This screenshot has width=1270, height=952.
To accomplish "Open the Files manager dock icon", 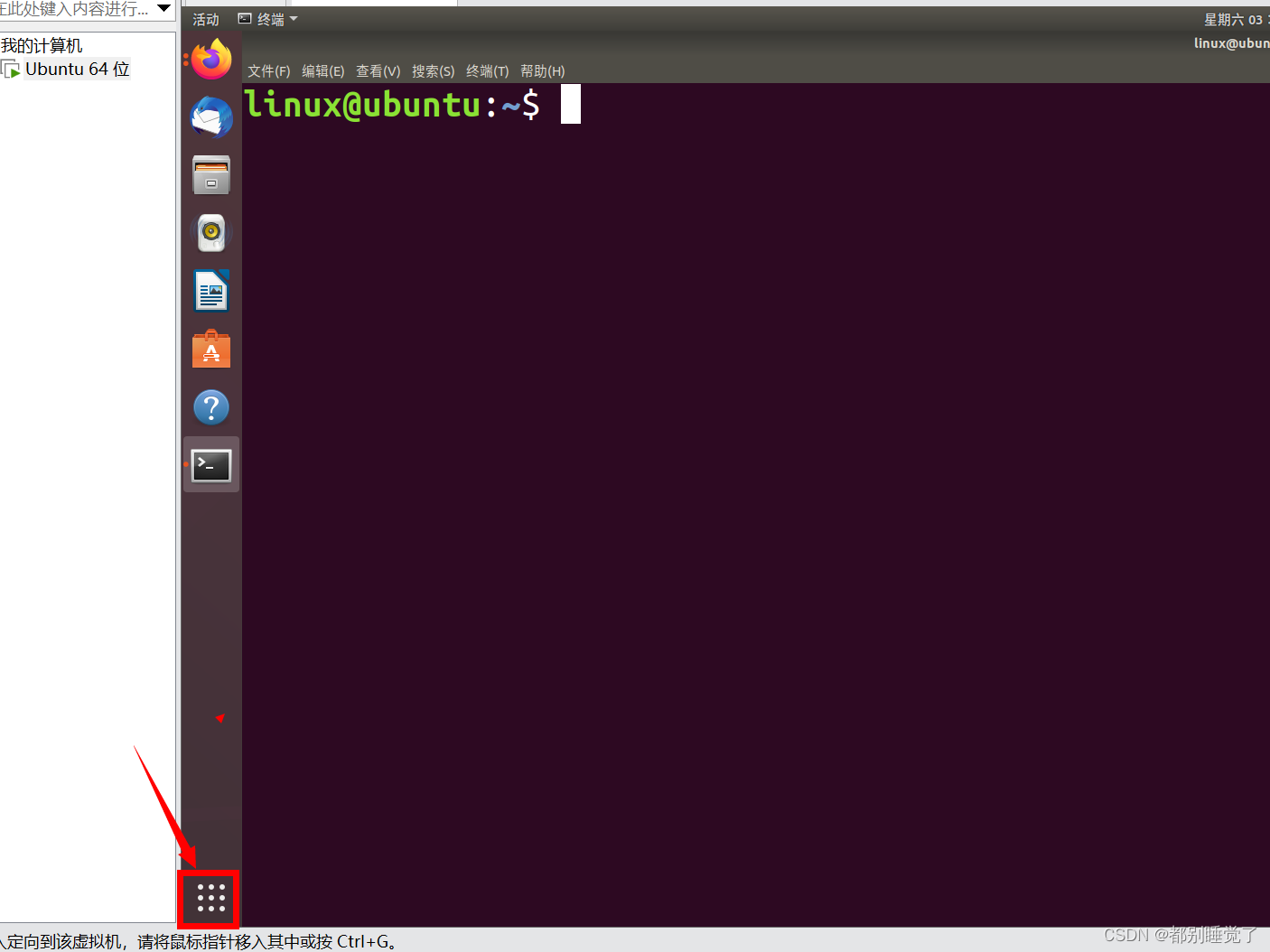I will 211,175.
